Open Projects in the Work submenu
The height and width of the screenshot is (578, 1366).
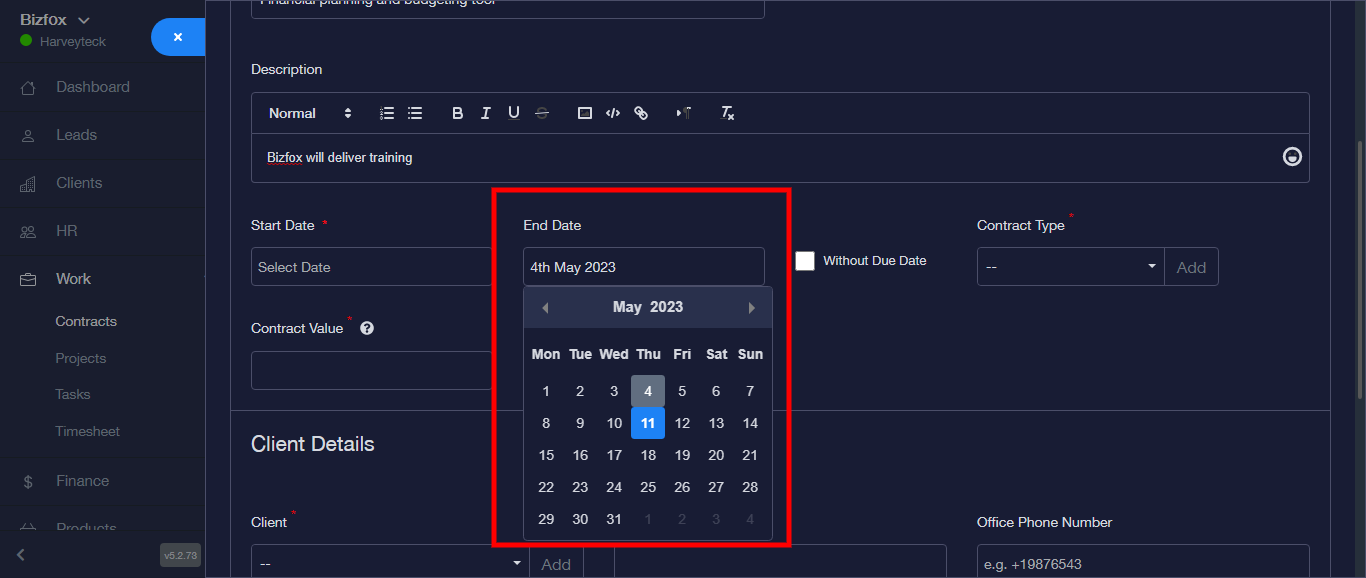(81, 358)
